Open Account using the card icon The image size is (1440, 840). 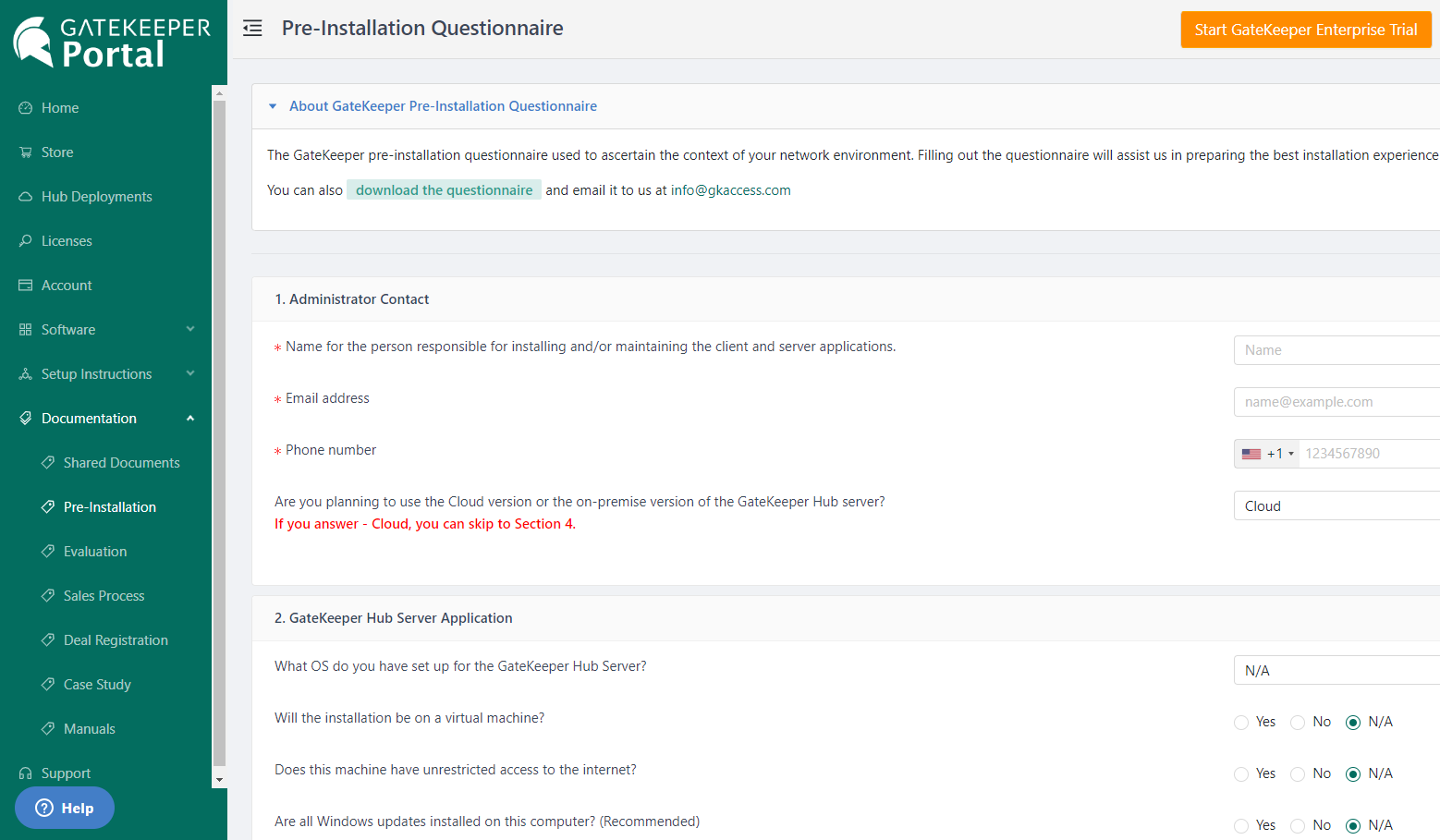(25, 285)
